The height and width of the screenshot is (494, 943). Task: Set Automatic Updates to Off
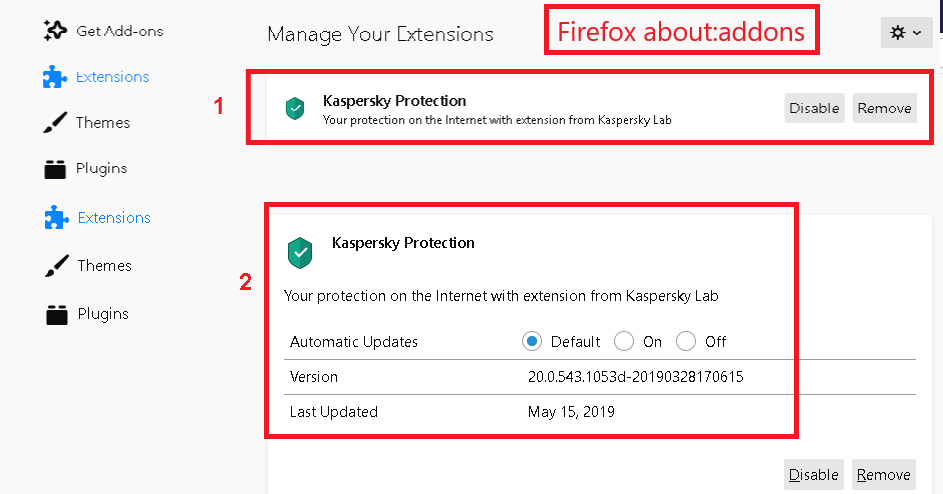point(686,342)
